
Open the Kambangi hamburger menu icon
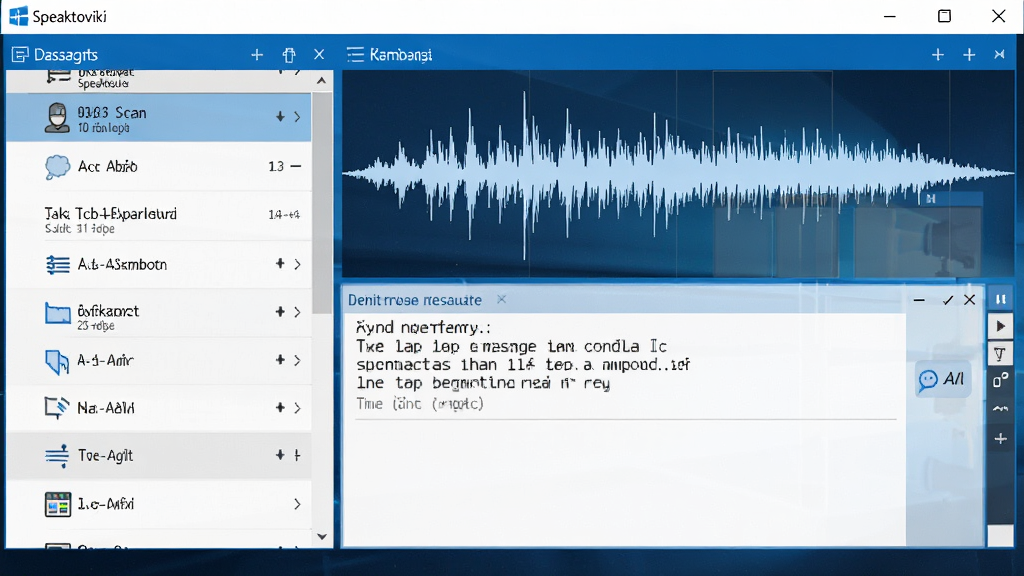[x=355, y=55]
